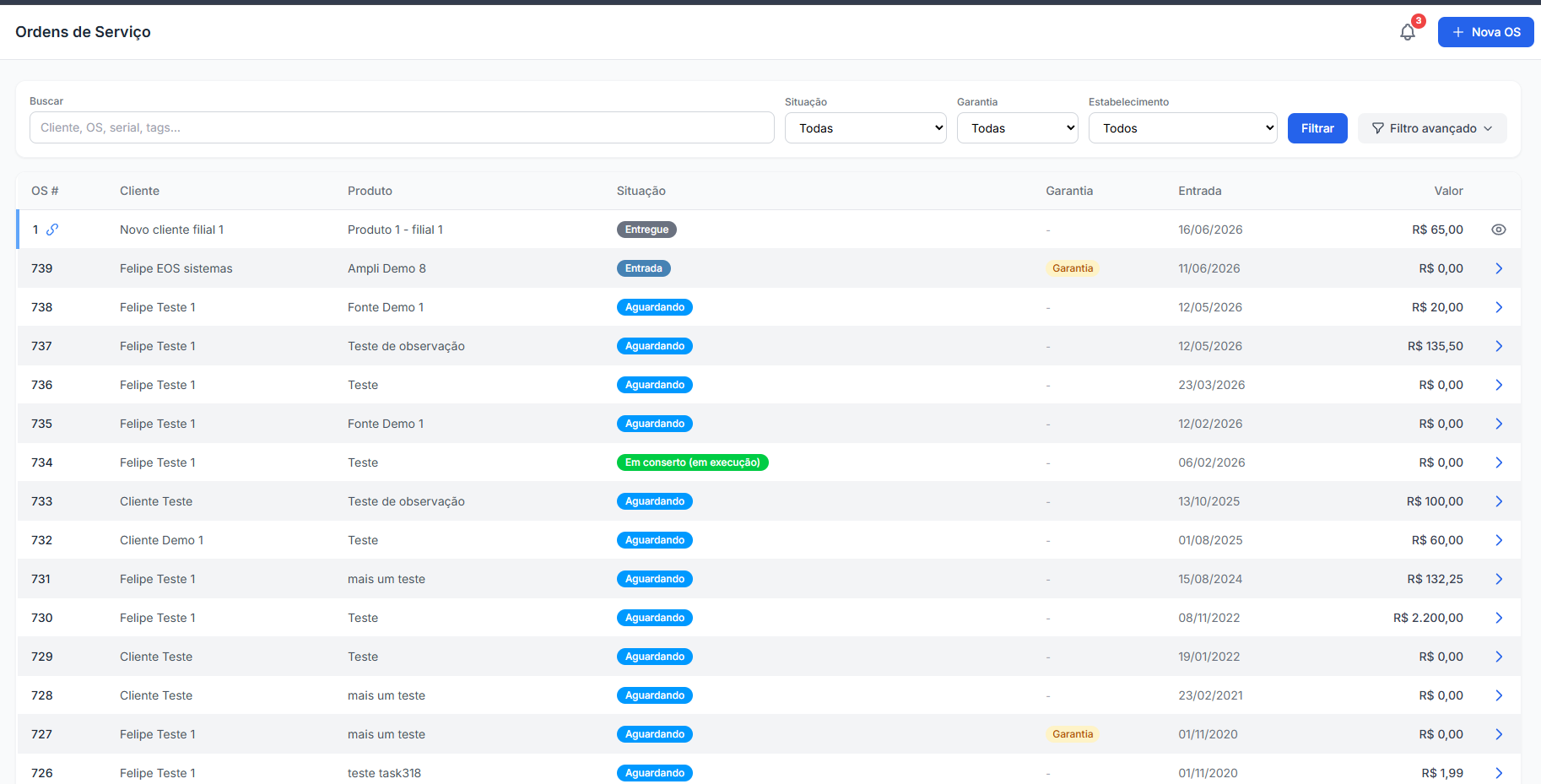Click product teste task318
1541x784 pixels.
384,773
